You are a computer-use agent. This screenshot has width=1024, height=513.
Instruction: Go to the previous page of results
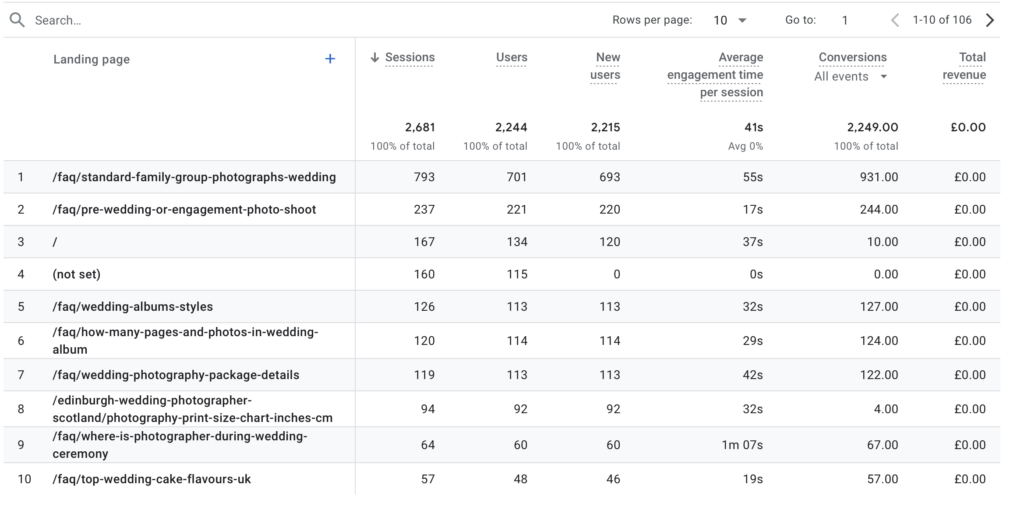pyautogui.click(x=895, y=20)
